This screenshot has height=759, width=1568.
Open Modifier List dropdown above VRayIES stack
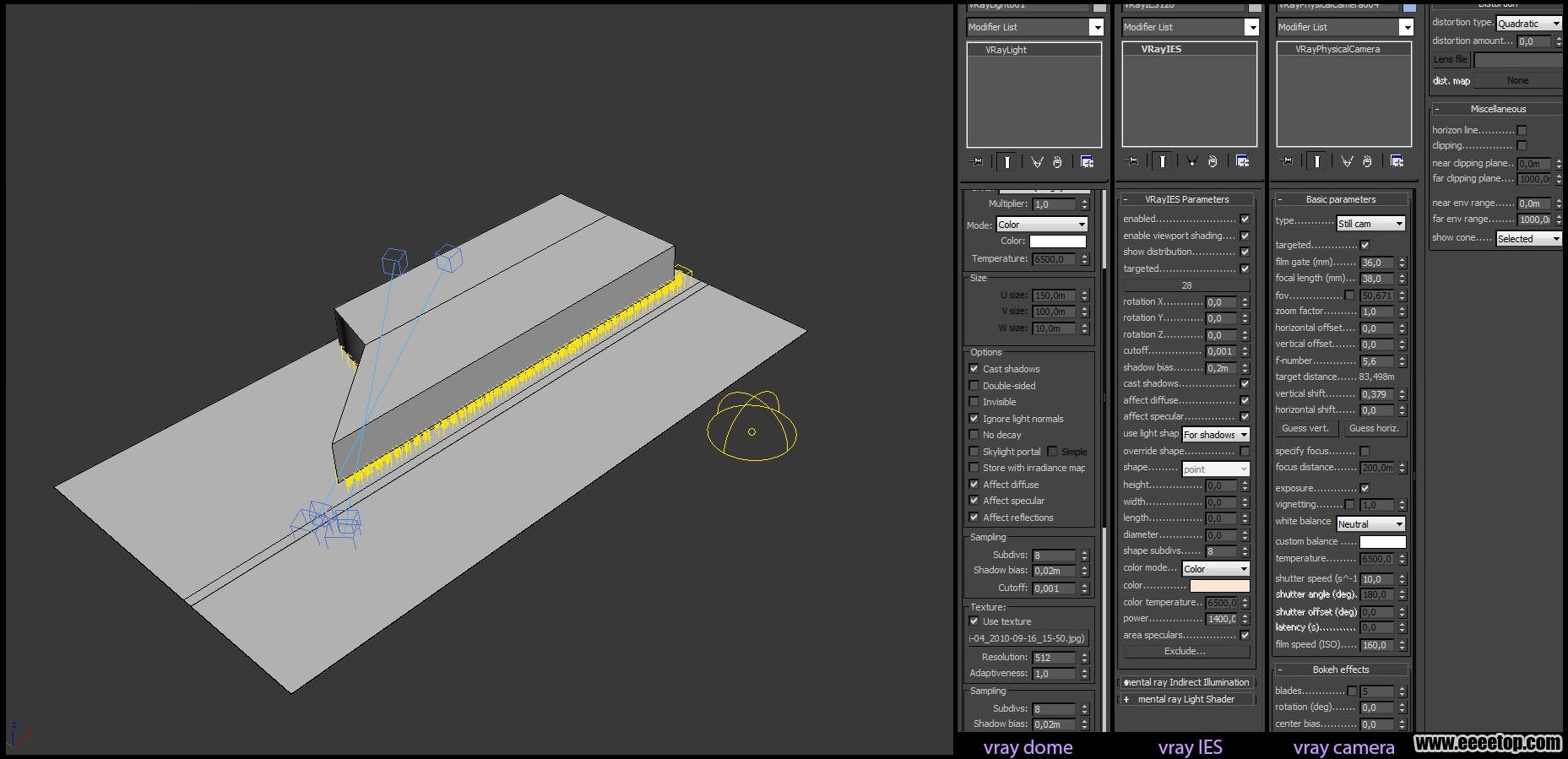coord(1191,27)
